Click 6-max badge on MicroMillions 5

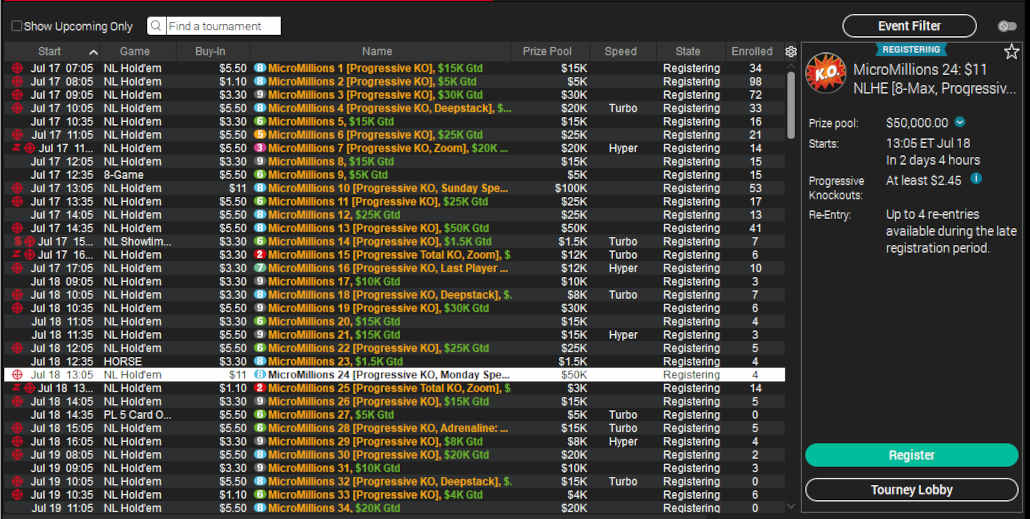pyautogui.click(x=260, y=122)
